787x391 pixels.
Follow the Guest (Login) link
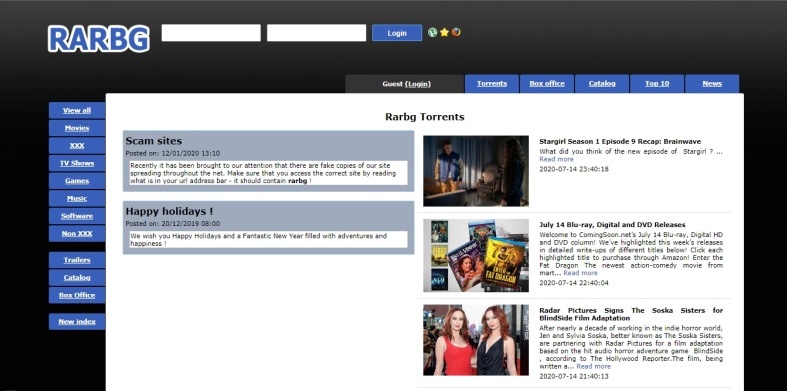coord(418,84)
